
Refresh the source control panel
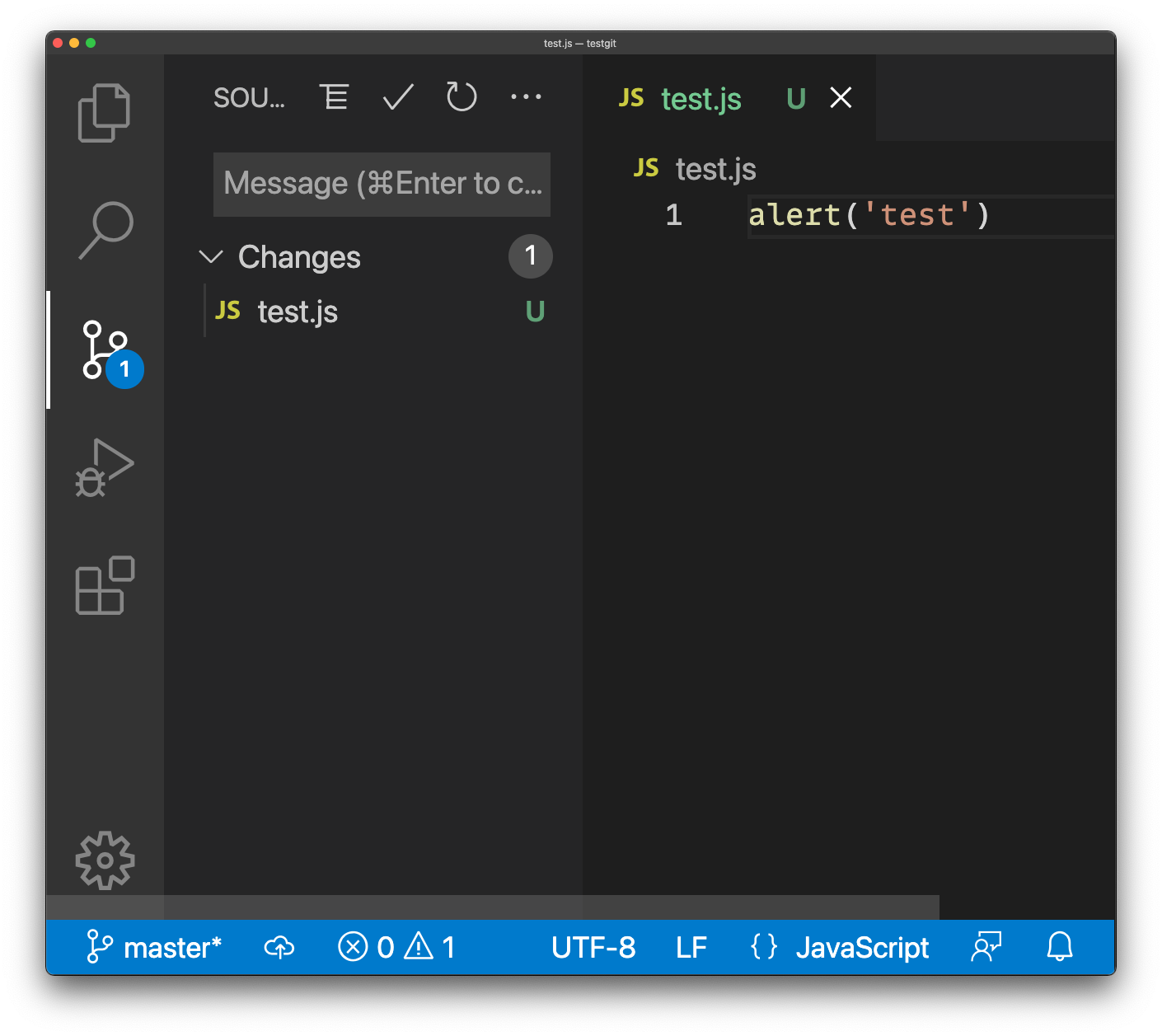[x=462, y=97]
